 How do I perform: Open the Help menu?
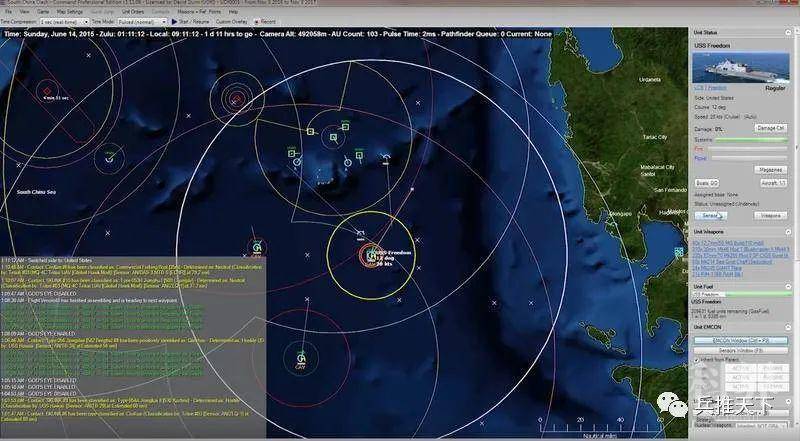pos(233,11)
